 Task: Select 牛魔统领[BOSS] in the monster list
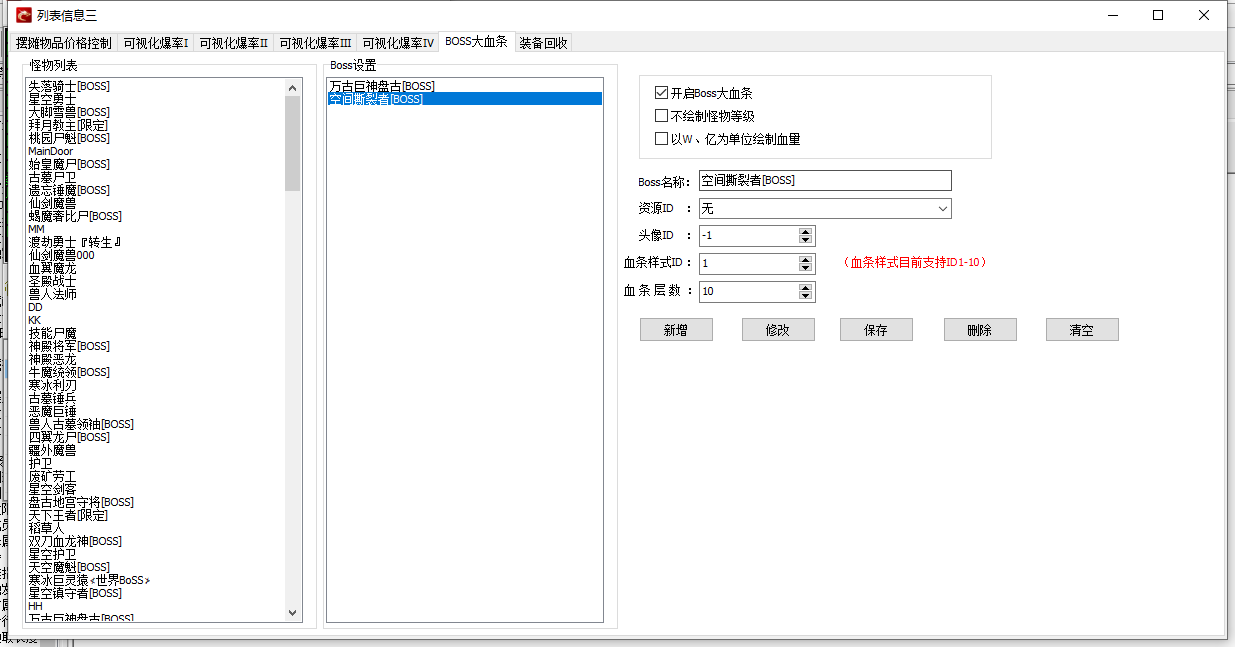coord(69,372)
